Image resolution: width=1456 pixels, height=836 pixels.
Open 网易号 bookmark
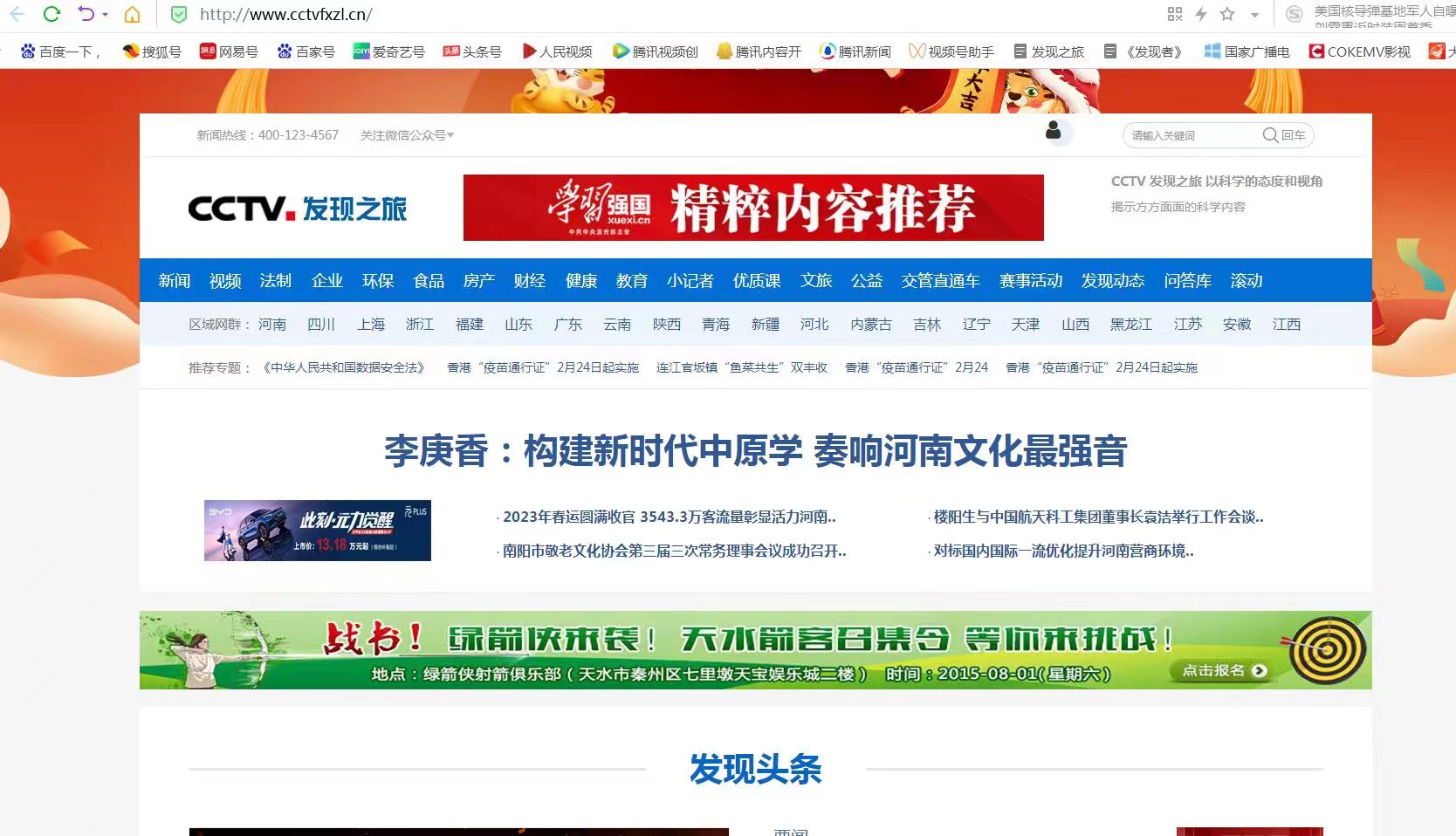(x=229, y=51)
